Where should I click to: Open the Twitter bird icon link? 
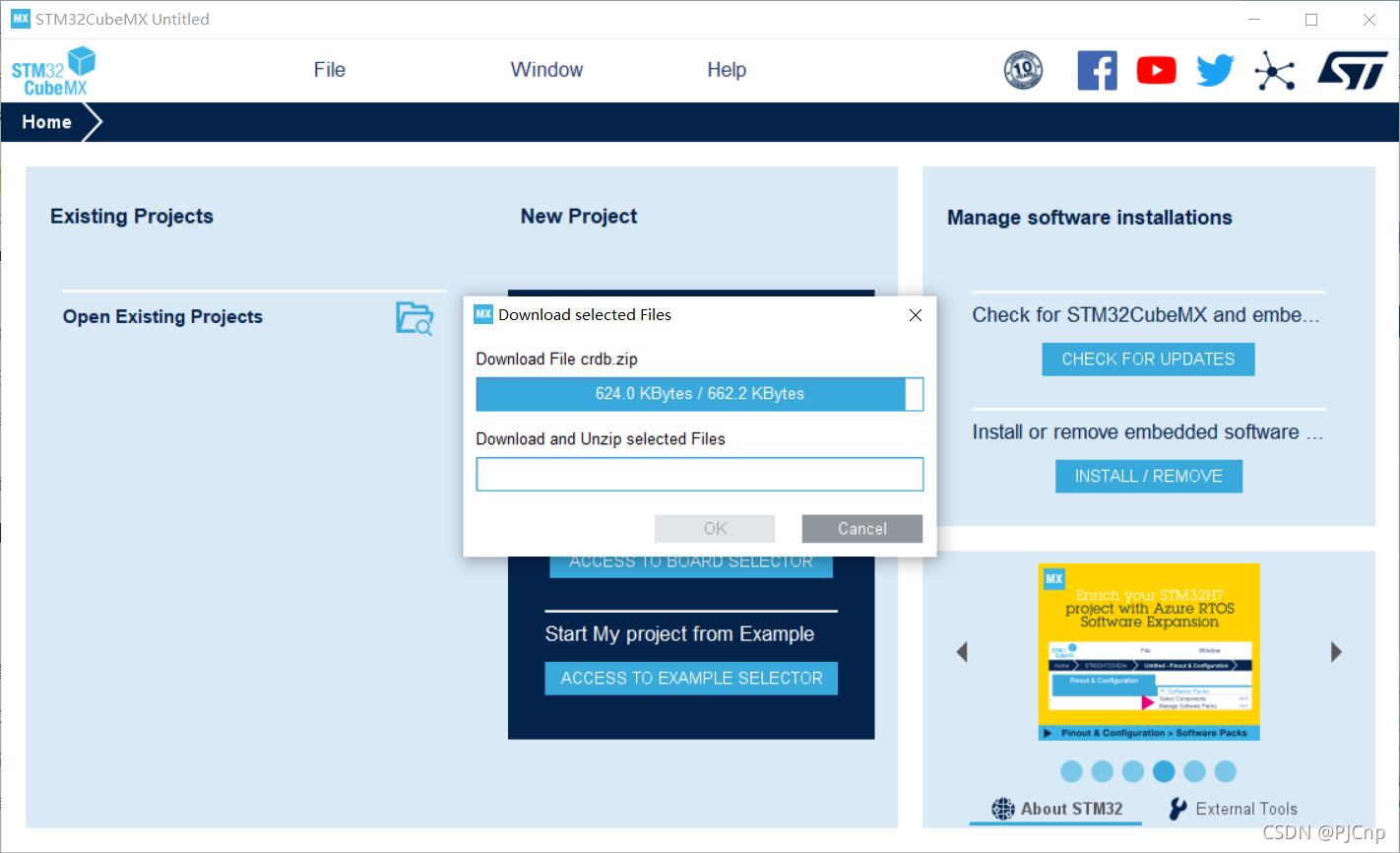1215,71
